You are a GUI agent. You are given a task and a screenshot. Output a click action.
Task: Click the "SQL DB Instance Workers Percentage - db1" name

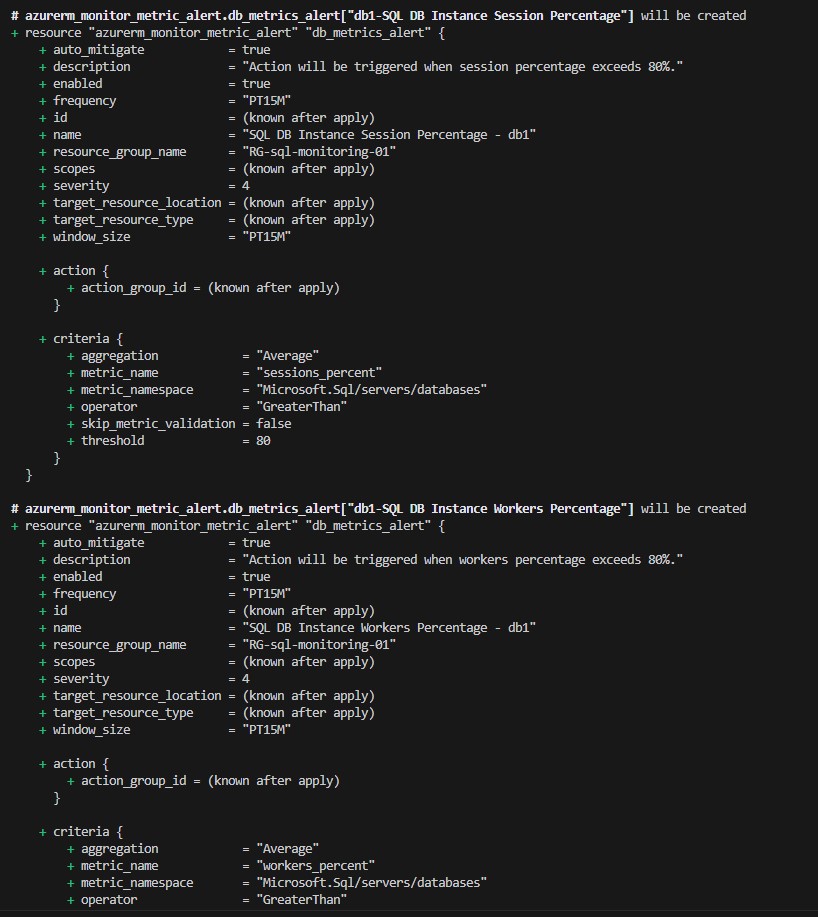pos(389,628)
